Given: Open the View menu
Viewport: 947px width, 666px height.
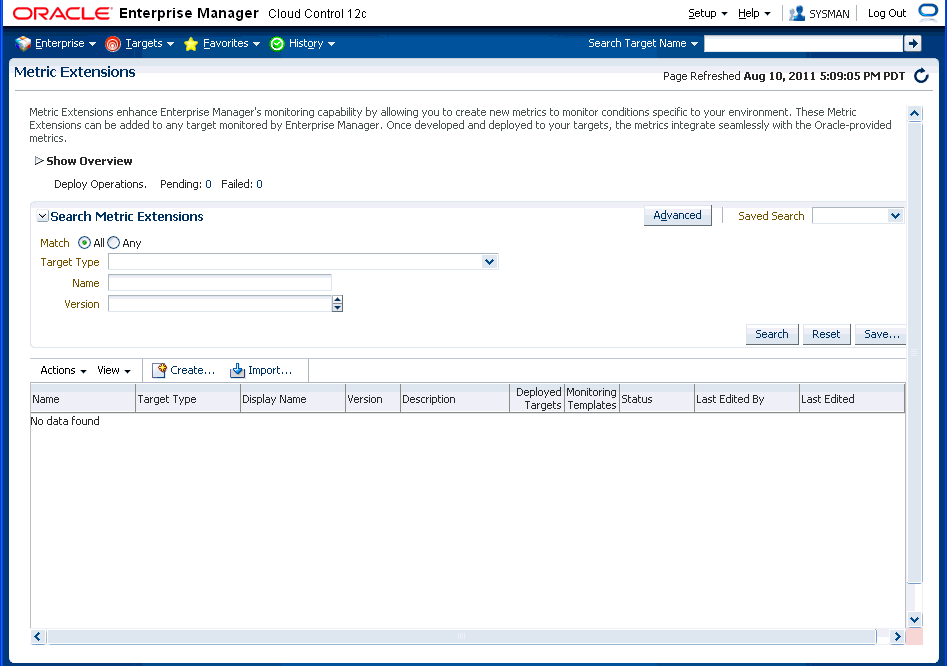Looking at the screenshot, I should pos(114,370).
